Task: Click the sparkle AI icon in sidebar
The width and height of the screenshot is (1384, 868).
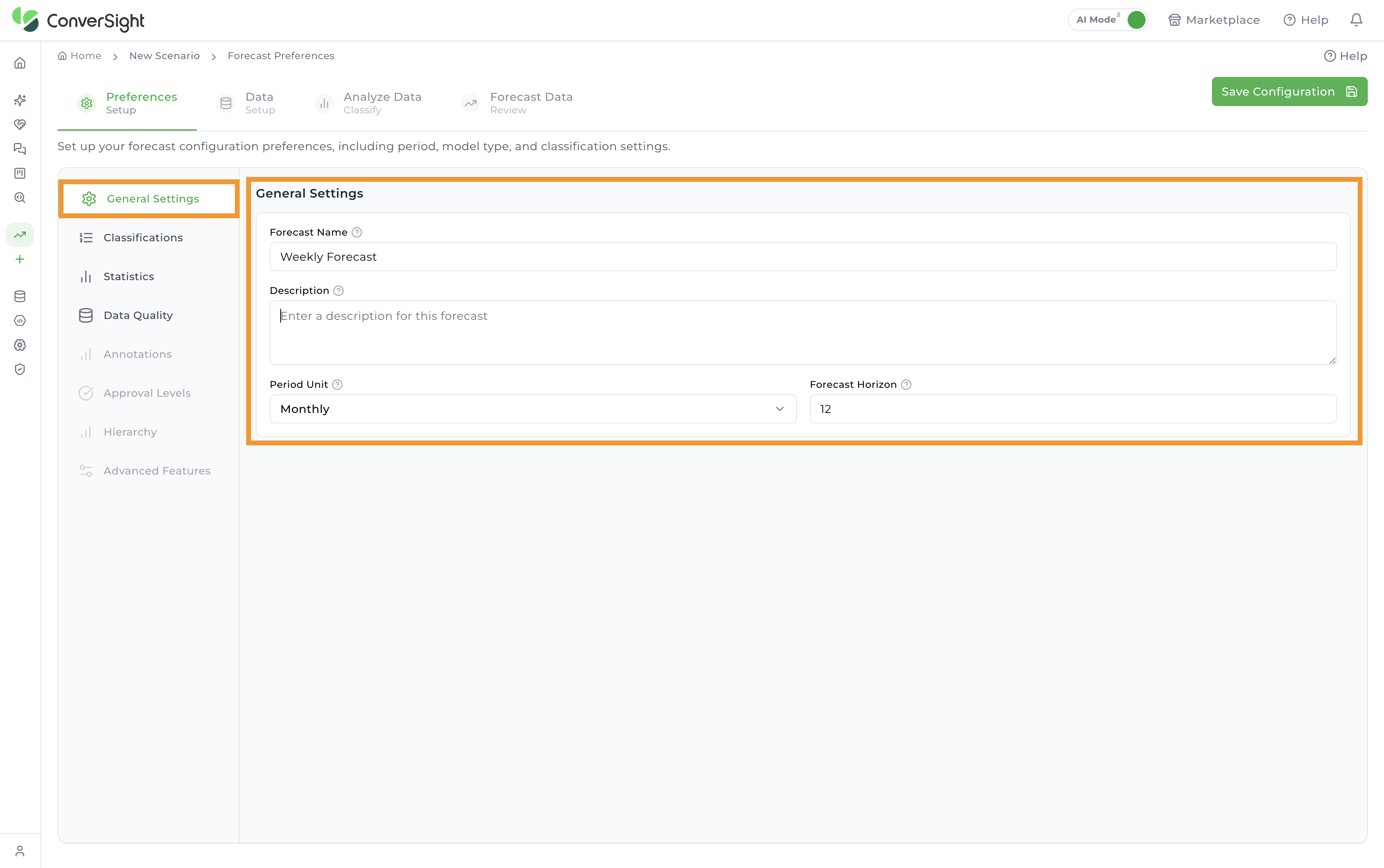Action: [x=20, y=100]
